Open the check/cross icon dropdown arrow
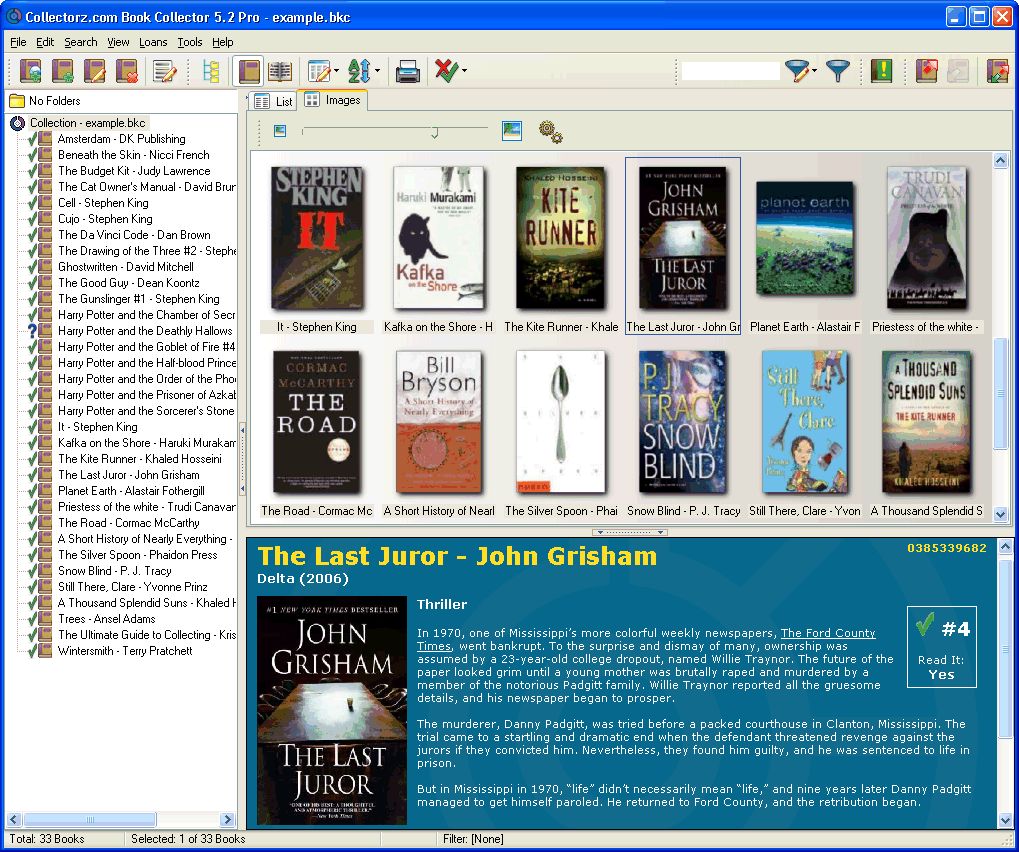Screen dimensions: 1019x852 click(x=464, y=71)
